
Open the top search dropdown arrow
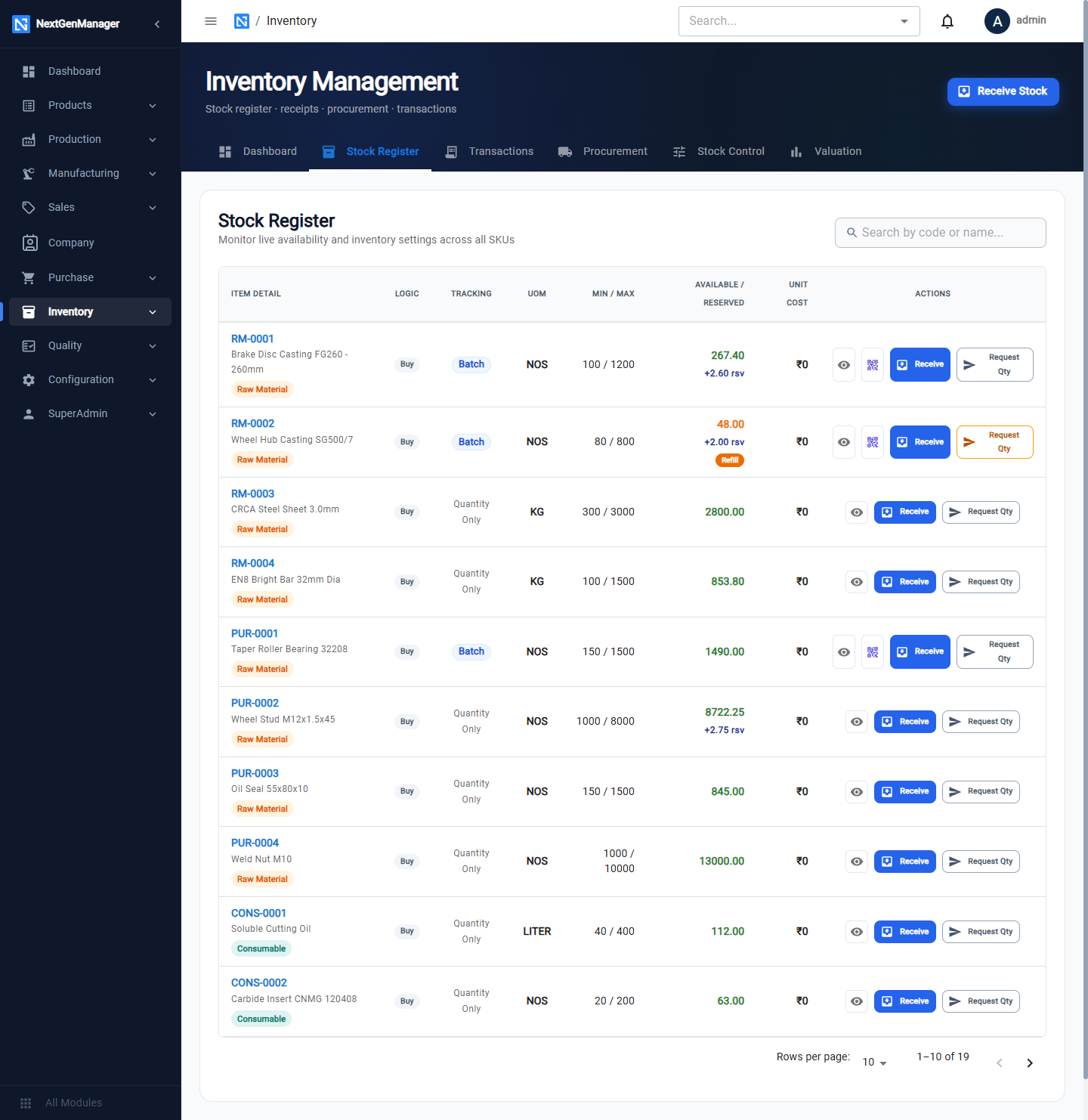(x=904, y=21)
